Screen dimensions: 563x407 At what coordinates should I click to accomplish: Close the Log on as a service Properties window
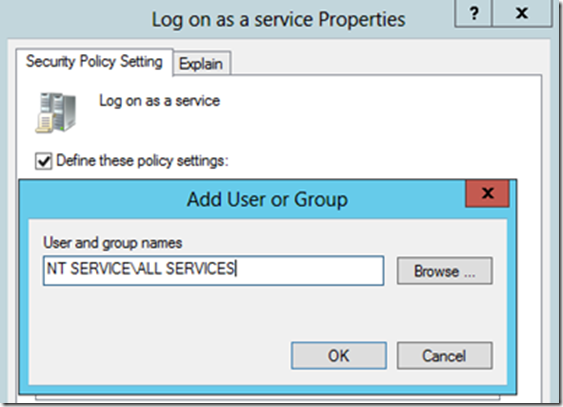(x=522, y=13)
